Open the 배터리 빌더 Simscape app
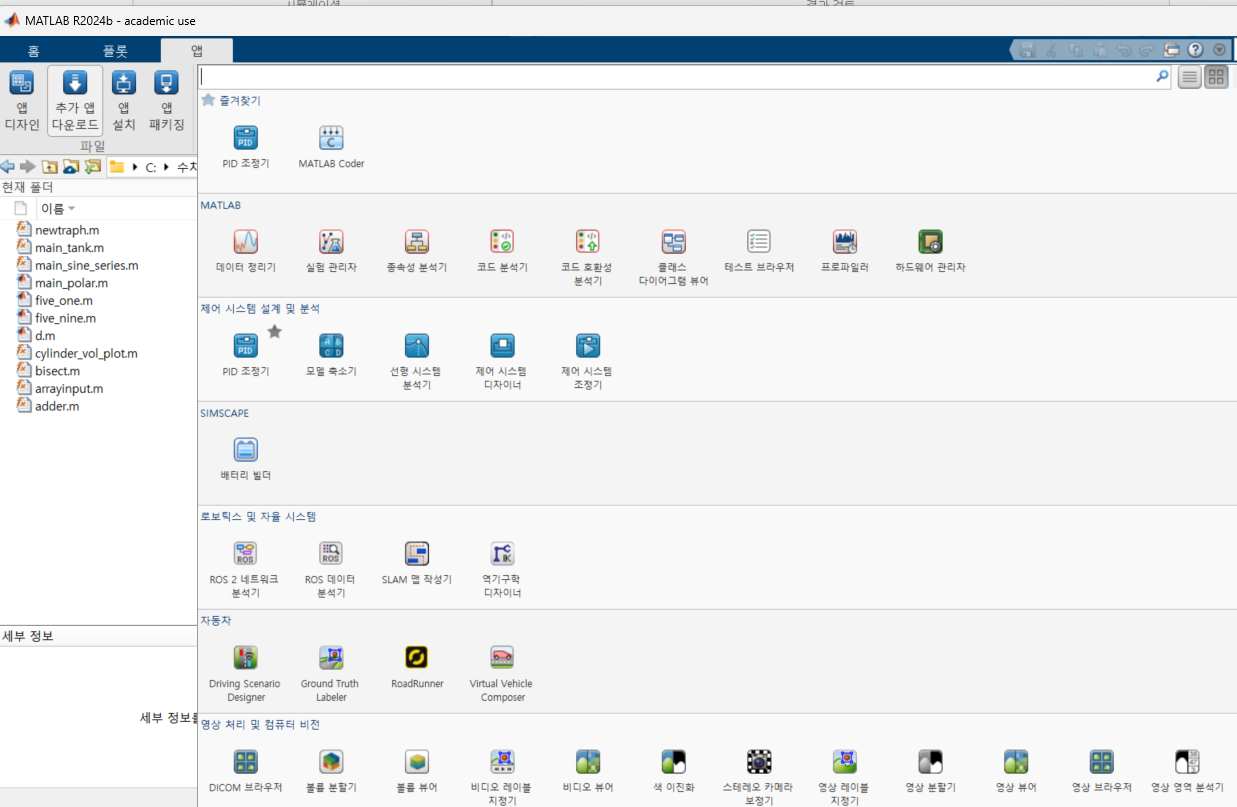 tap(246, 459)
